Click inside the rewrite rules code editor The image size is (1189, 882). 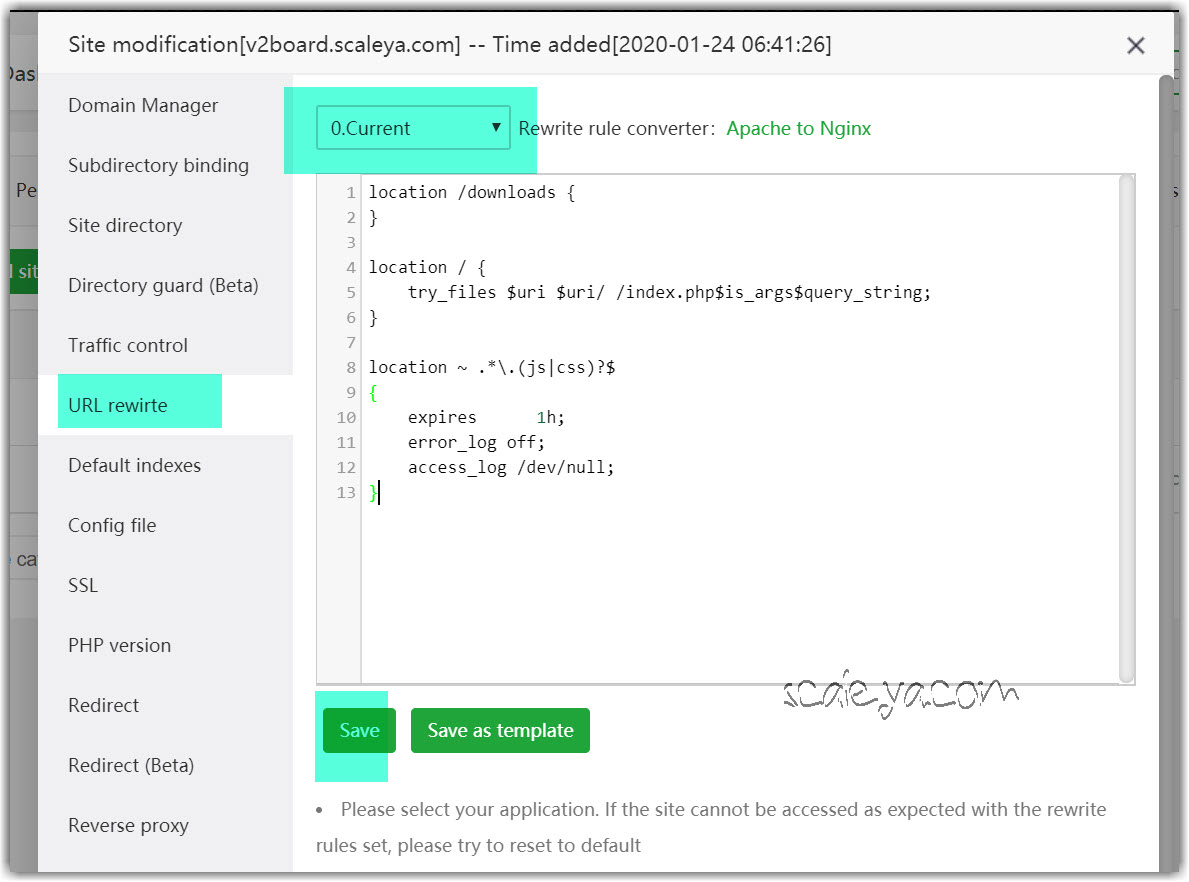pyautogui.click(x=740, y=580)
